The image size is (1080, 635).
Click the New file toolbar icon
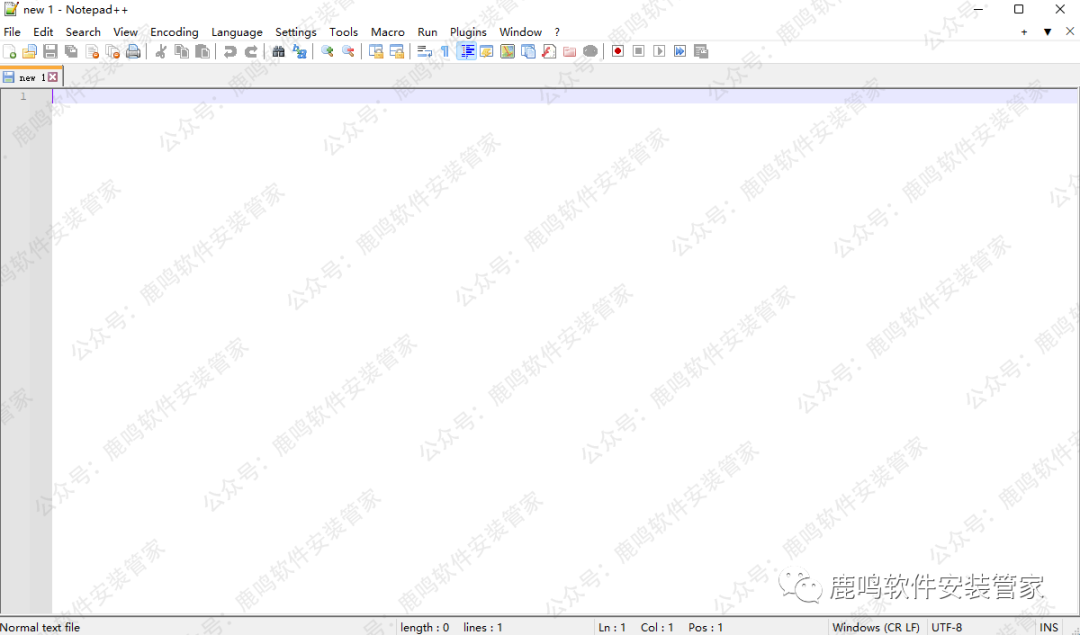coord(10,52)
